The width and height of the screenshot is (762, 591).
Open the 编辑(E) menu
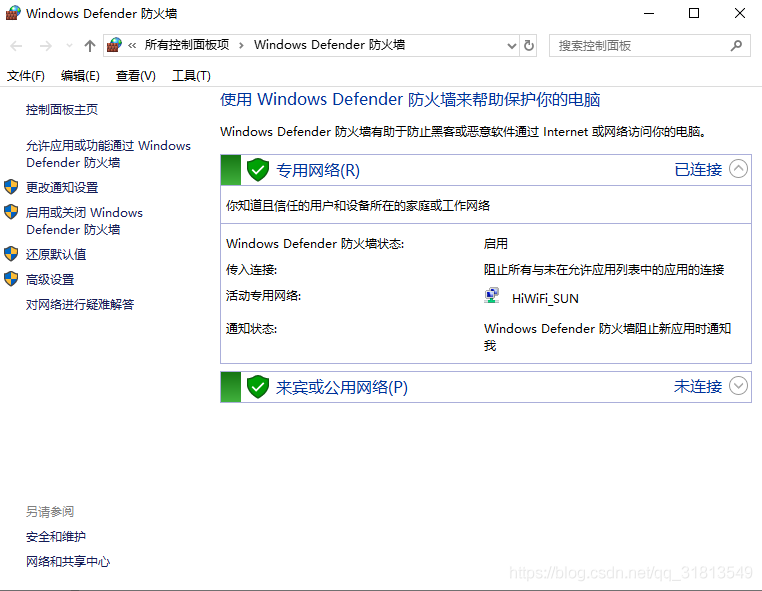coord(80,76)
